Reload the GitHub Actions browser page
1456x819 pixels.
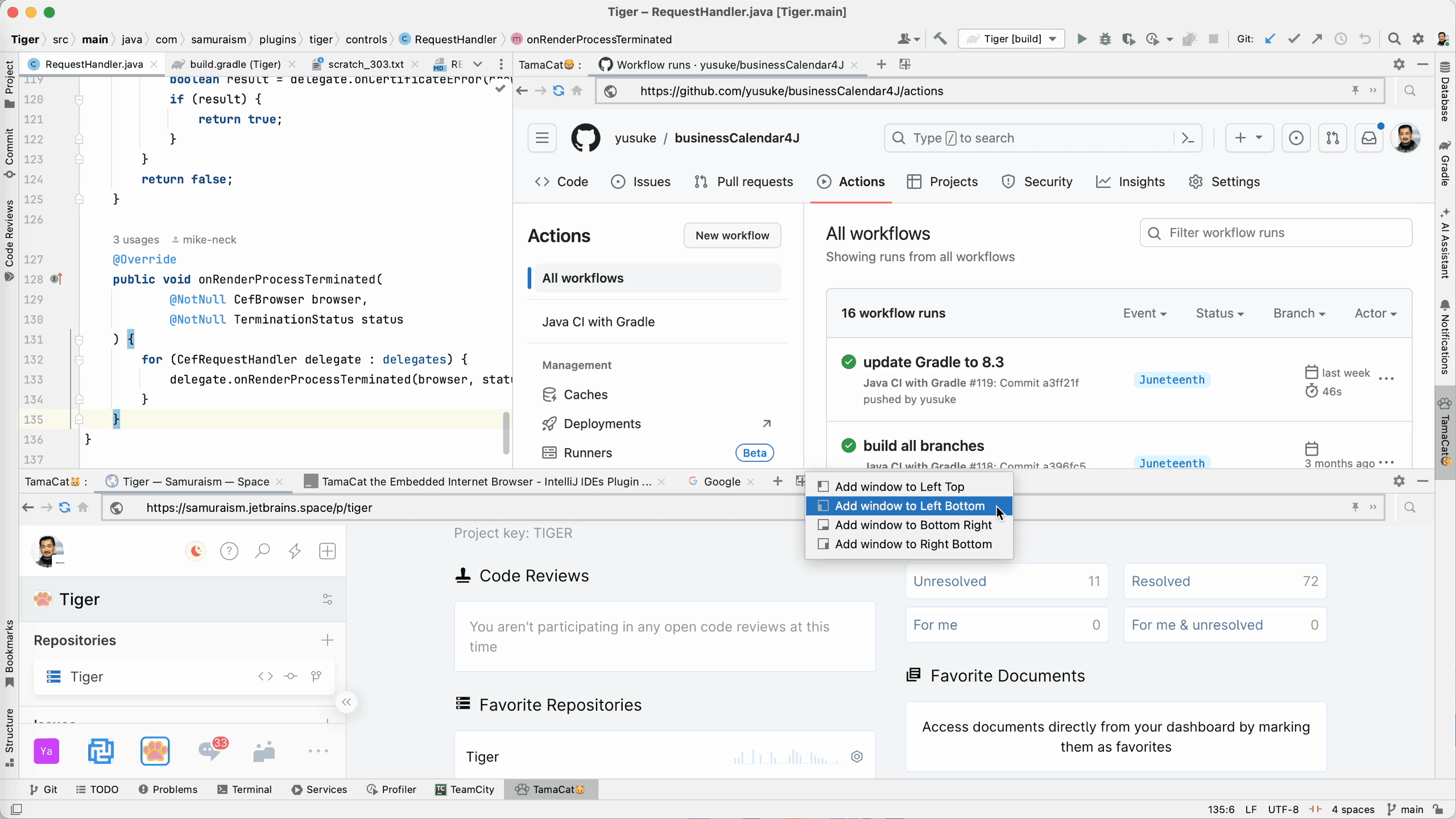[559, 91]
